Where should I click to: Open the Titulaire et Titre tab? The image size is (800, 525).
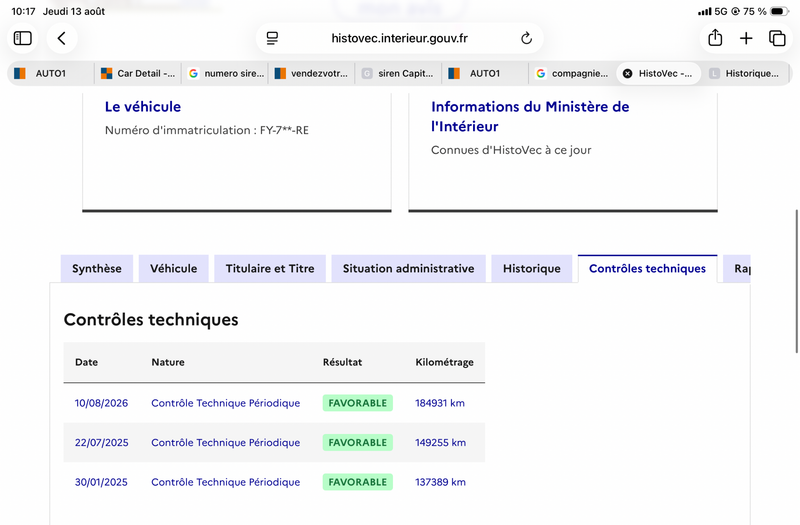pyautogui.click(x=270, y=269)
